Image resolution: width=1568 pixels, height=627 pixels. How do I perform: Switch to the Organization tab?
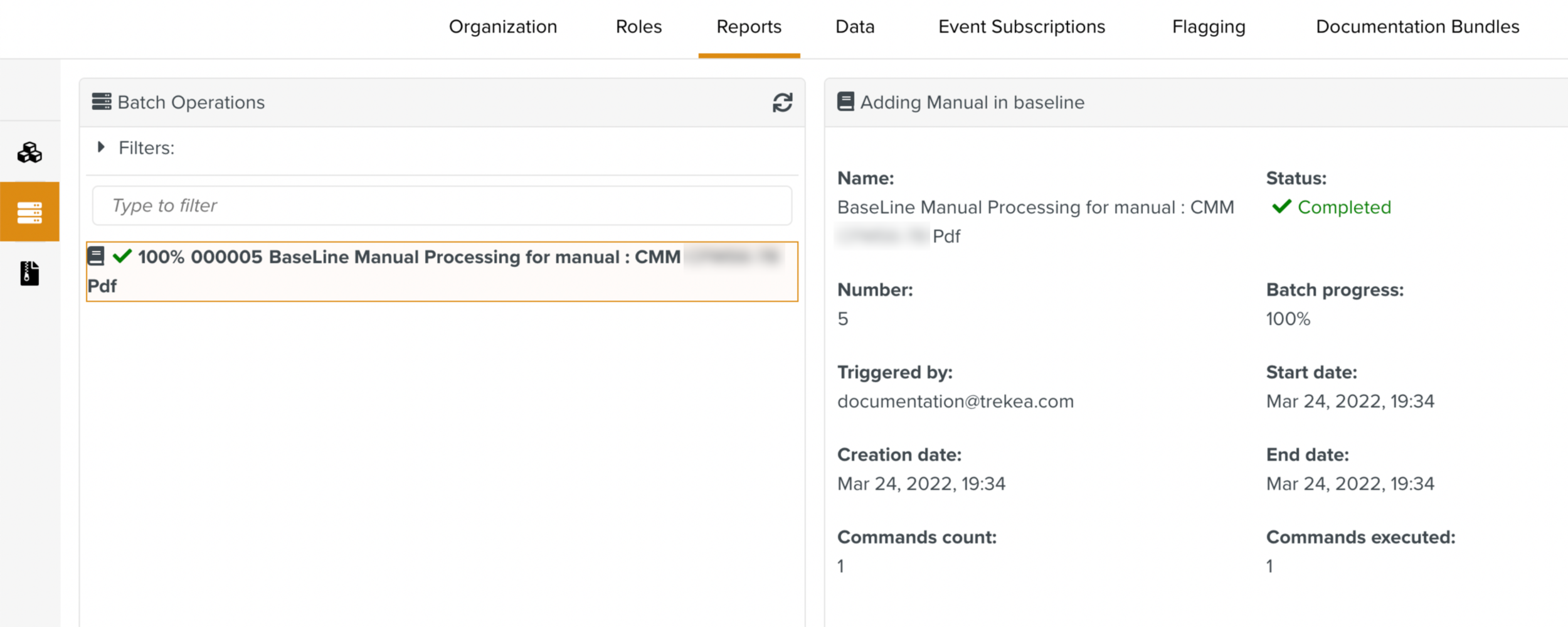point(502,27)
